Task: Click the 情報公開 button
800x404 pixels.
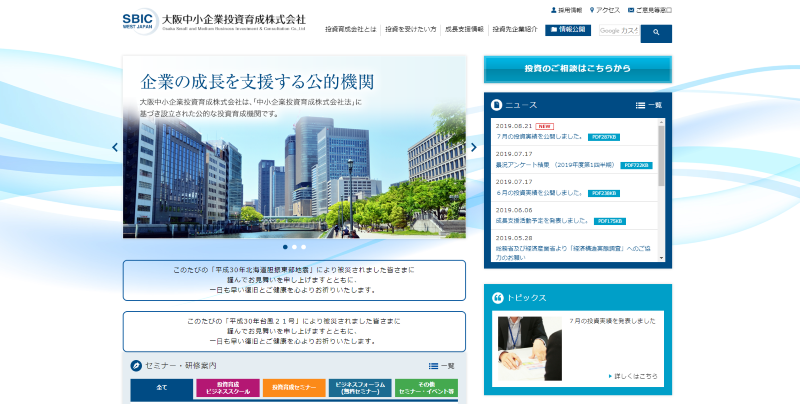Action: point(568,30)
